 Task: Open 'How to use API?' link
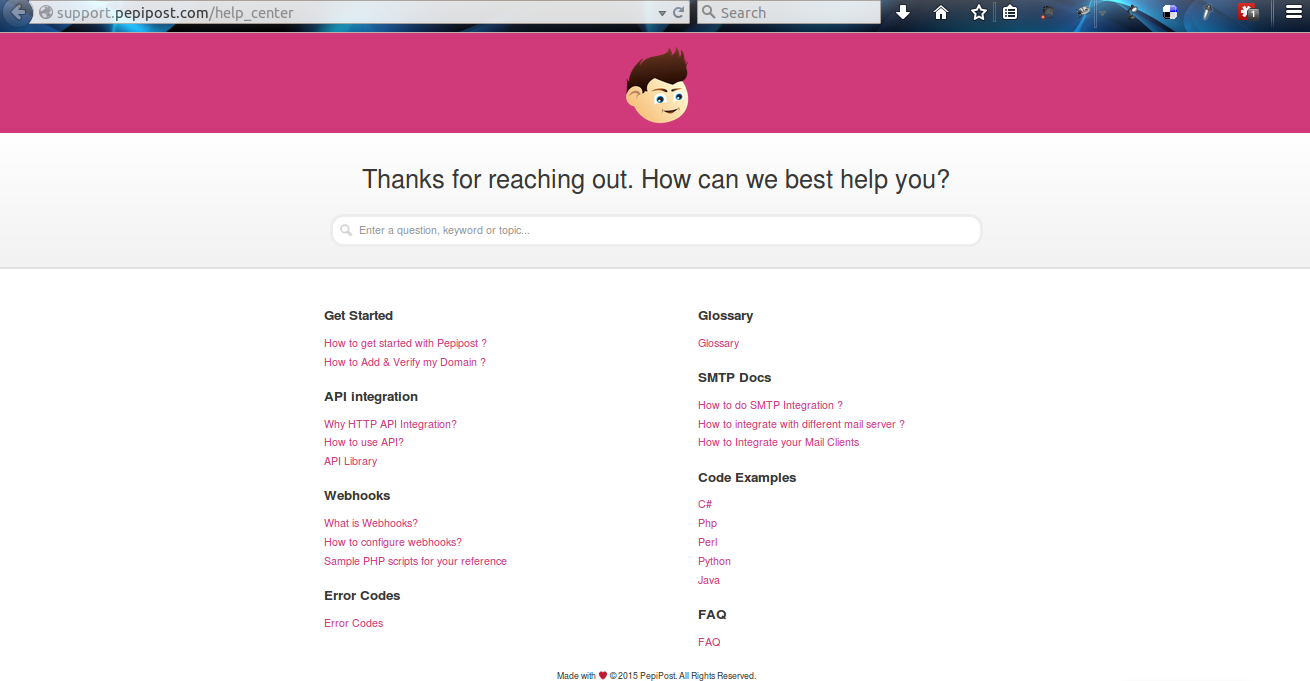364,442
